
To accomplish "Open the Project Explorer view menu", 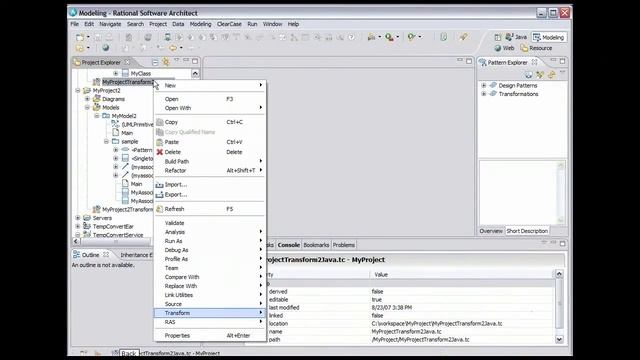I will coord(176,61).
